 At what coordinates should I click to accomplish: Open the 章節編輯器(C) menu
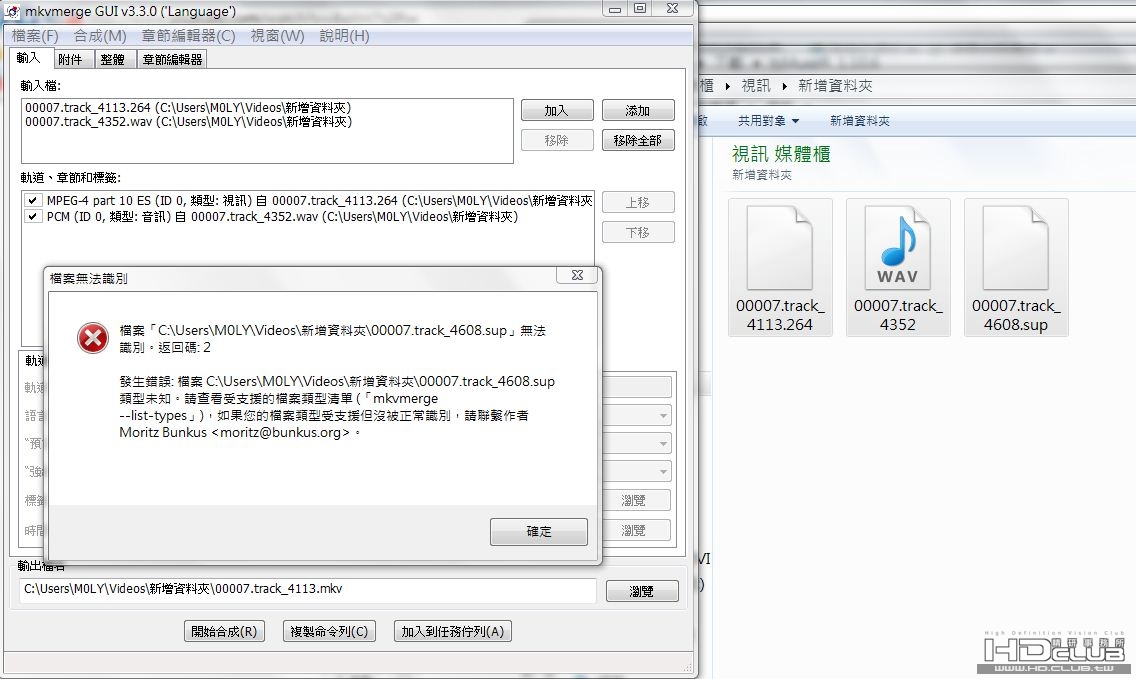tap(188, 36)
